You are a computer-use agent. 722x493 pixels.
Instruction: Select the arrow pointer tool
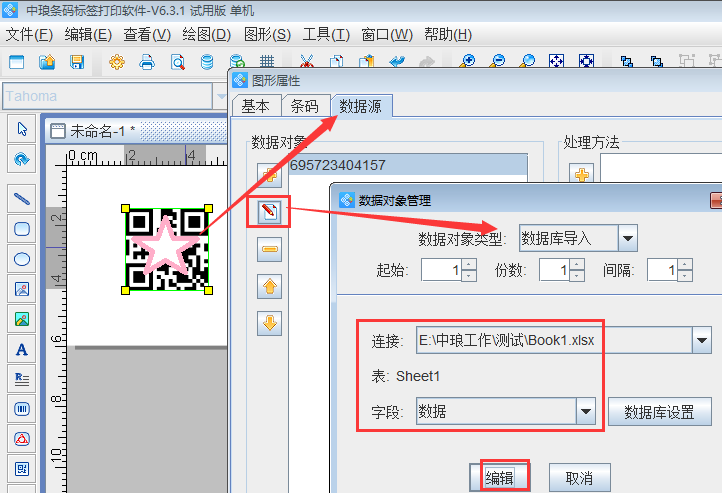pyautogui.click(x=22, y=129)
